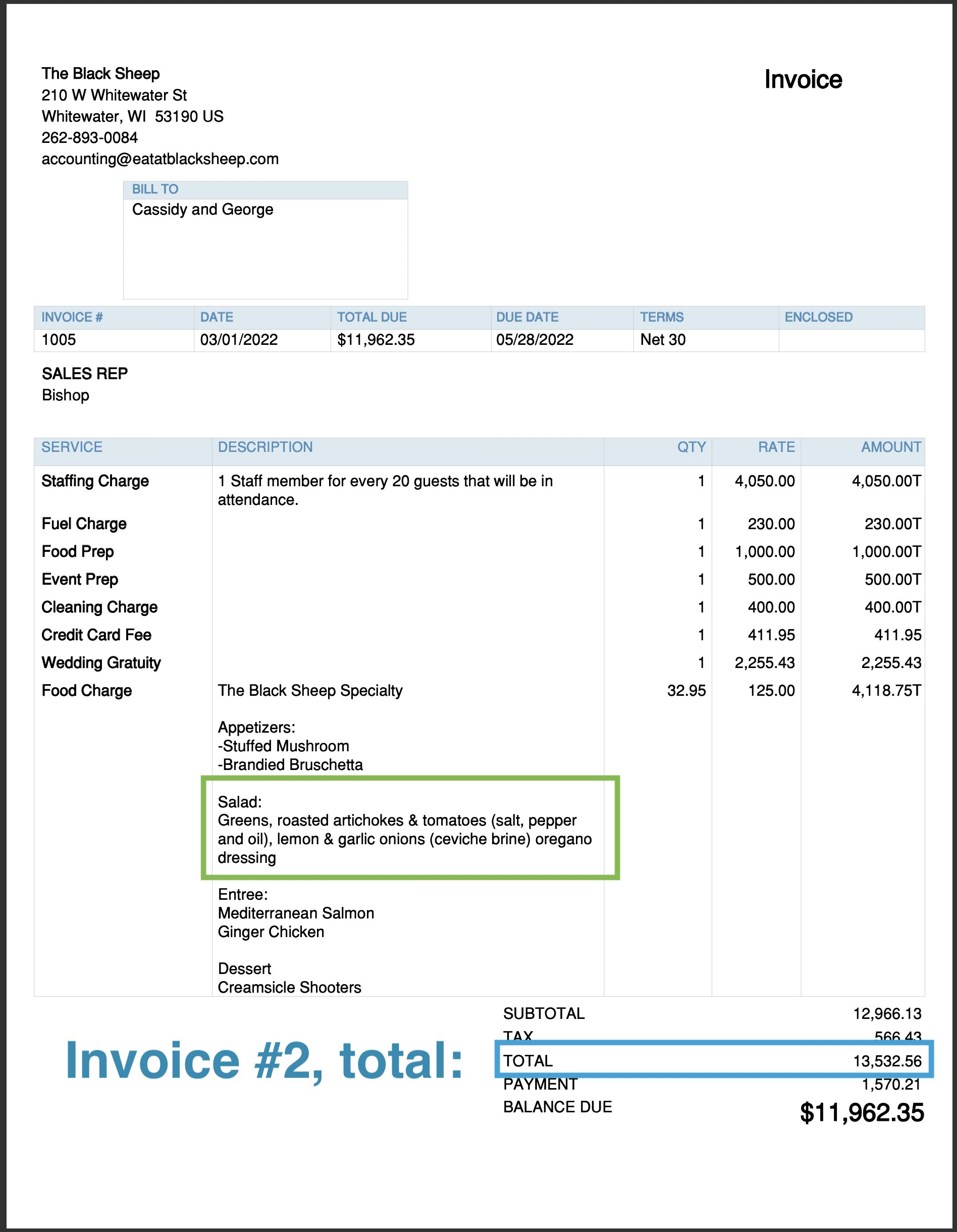Click the bold balance due amount at the bottom
The width and height of the screenshot is (957, 1232).
[x=861, y=1113]
